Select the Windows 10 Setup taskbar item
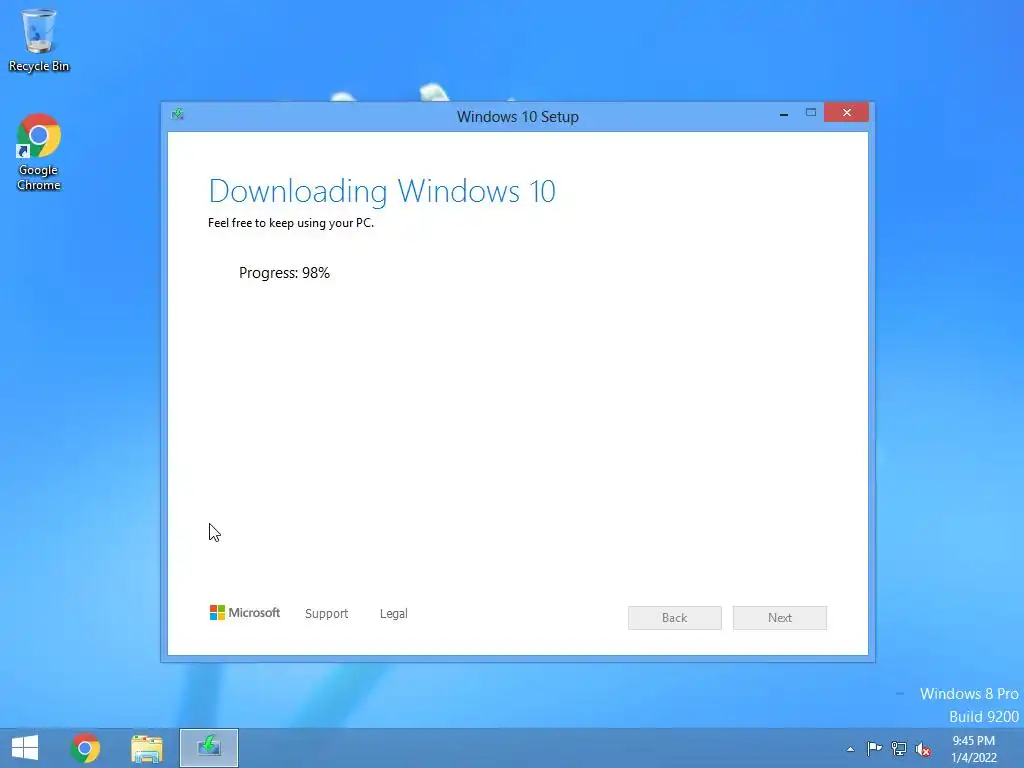Viewport: 1024px width, 768px height. (x=209, y=748)
